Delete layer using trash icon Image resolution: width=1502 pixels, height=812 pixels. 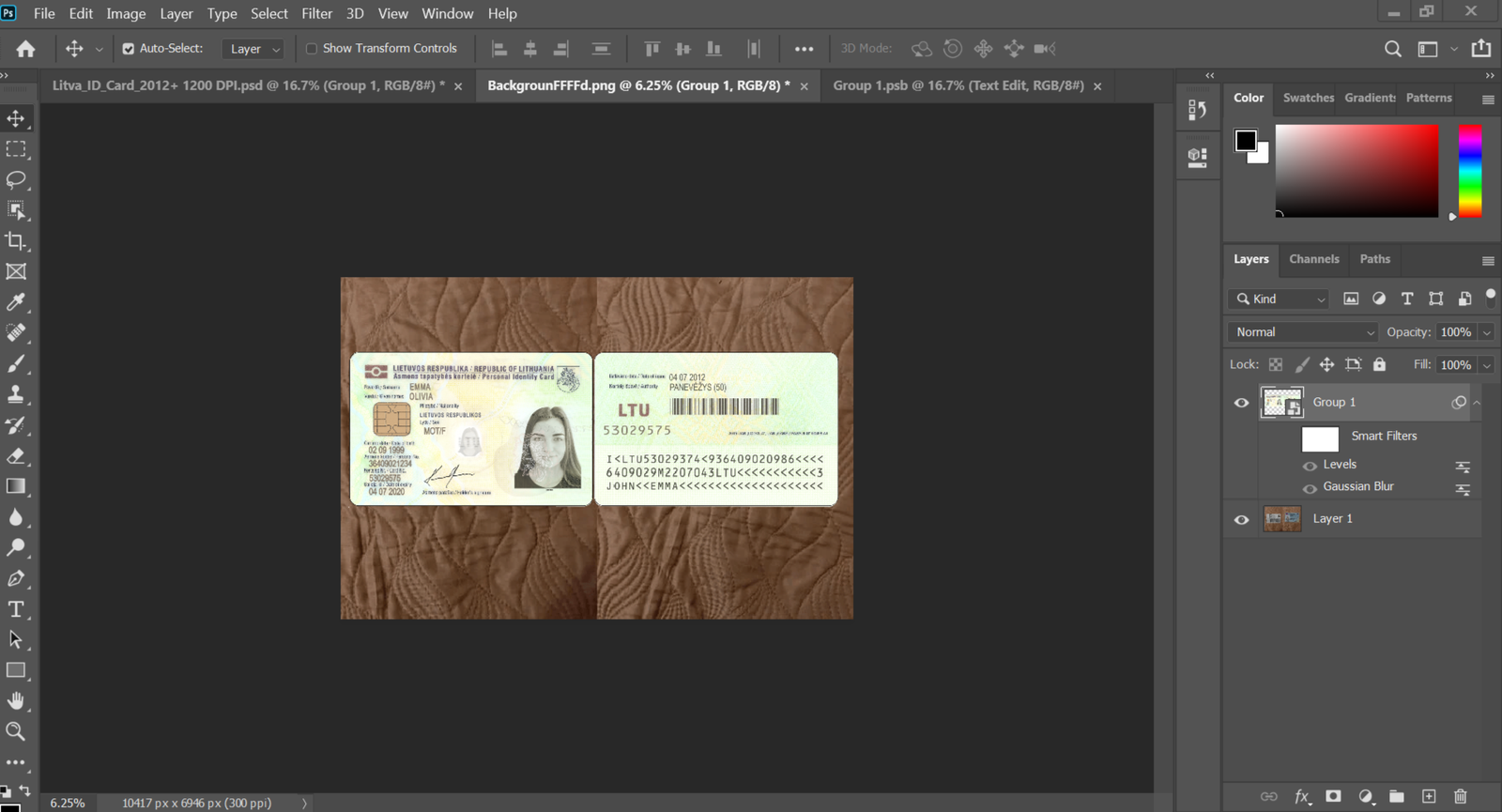point(1460,796)
